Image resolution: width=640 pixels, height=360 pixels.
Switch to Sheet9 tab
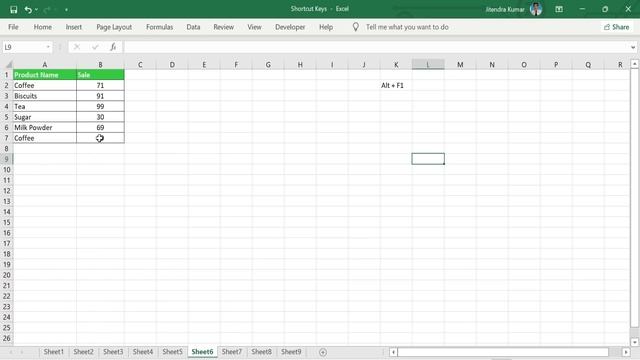pyautogui.click(x=291, y=351)
